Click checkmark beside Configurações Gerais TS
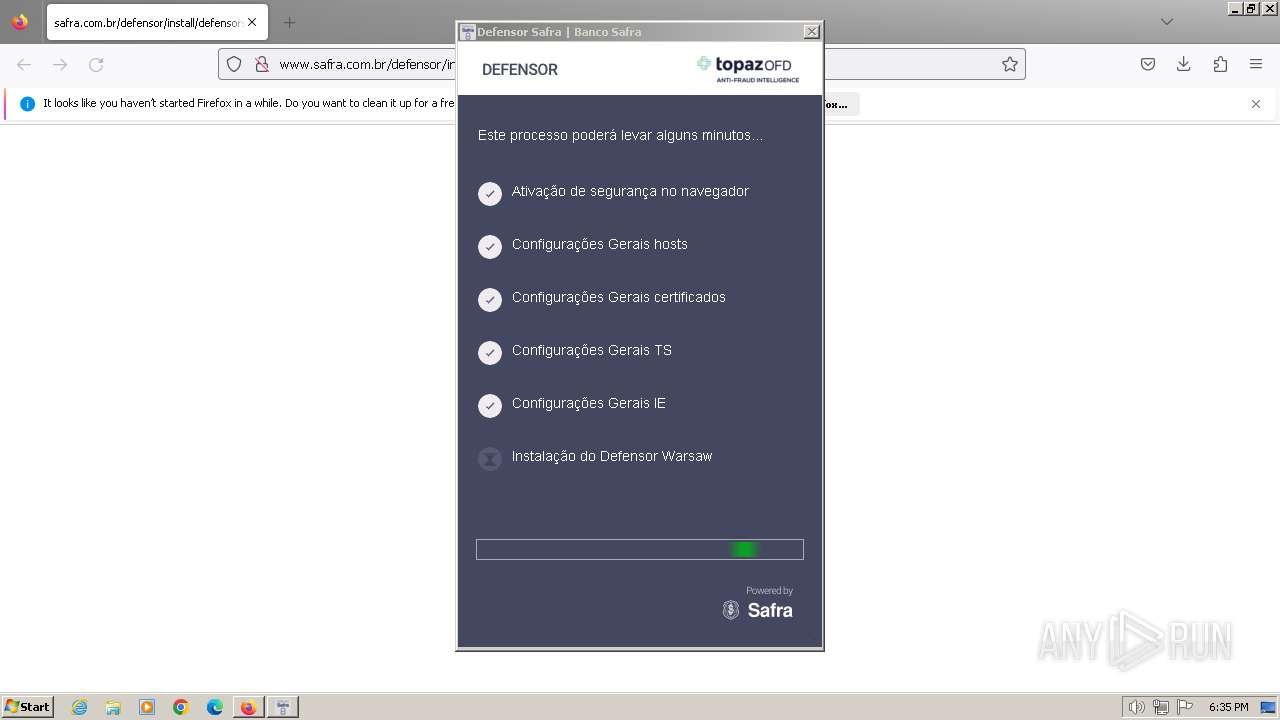 pyautogui.click(x=490, y=353)
